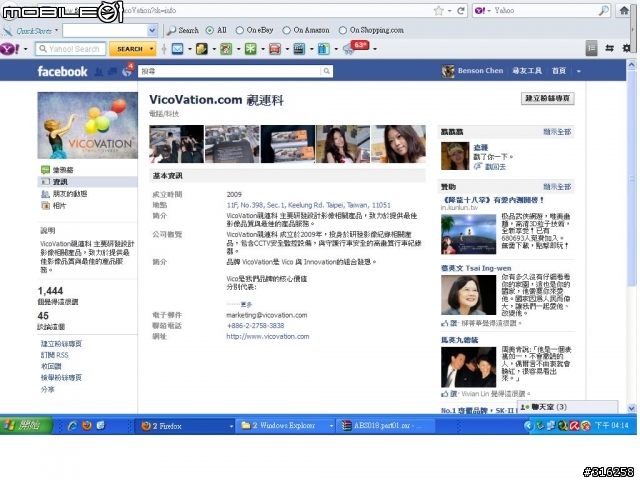
Task: Click the Subscribe RSS link
Action: (54, 355)
